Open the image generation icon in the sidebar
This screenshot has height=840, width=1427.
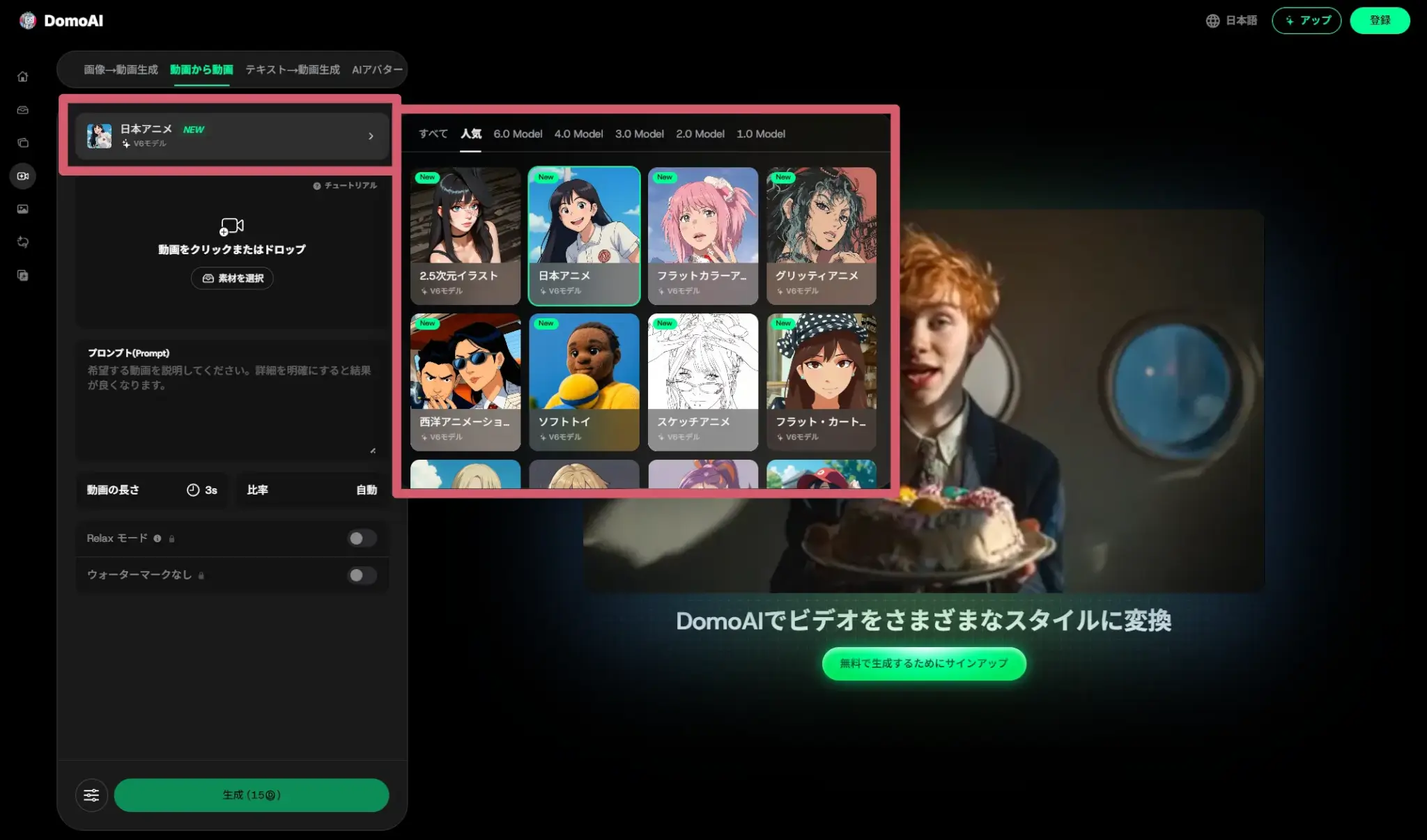point(23,209)
